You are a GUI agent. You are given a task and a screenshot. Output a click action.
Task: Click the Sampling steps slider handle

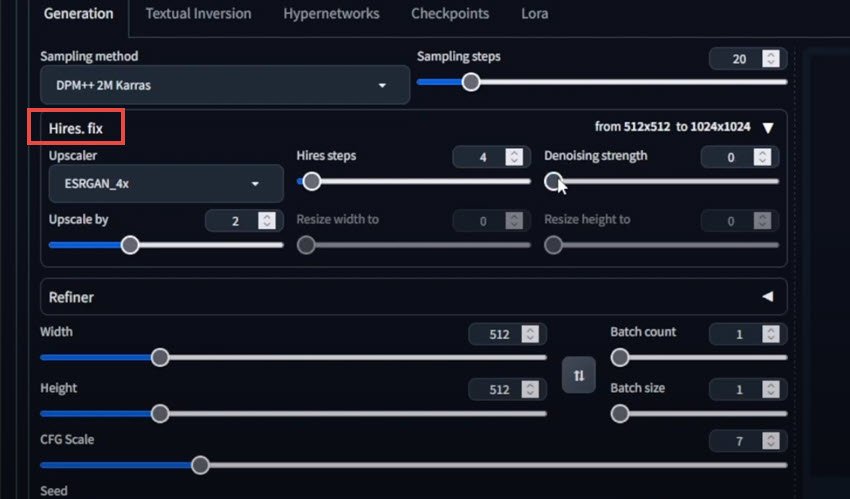click(471, 82)
